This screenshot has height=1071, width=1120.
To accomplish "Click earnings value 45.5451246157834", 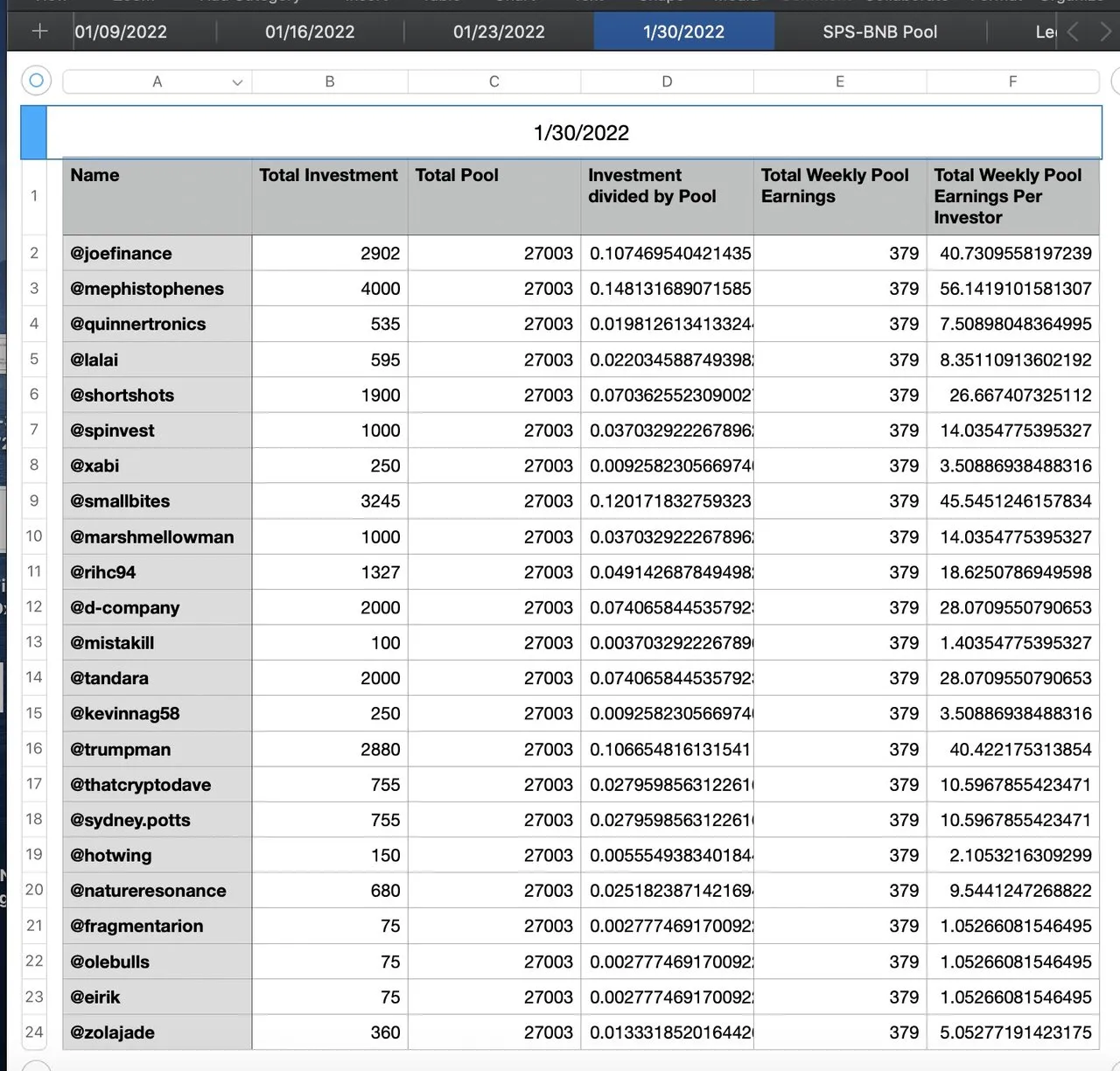I will click(x=1012, y=501).
